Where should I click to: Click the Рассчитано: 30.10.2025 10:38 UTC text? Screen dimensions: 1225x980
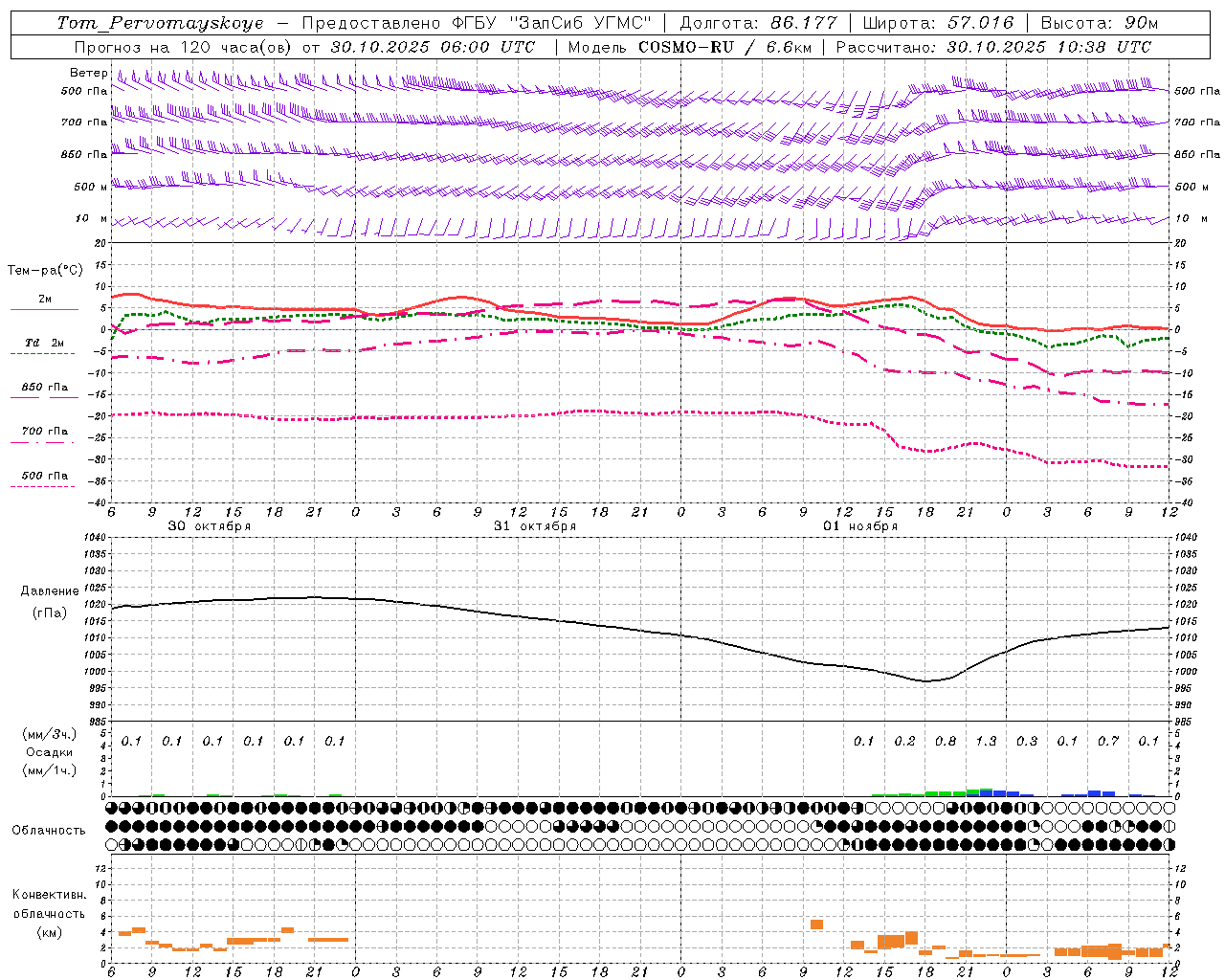(993, 47)
